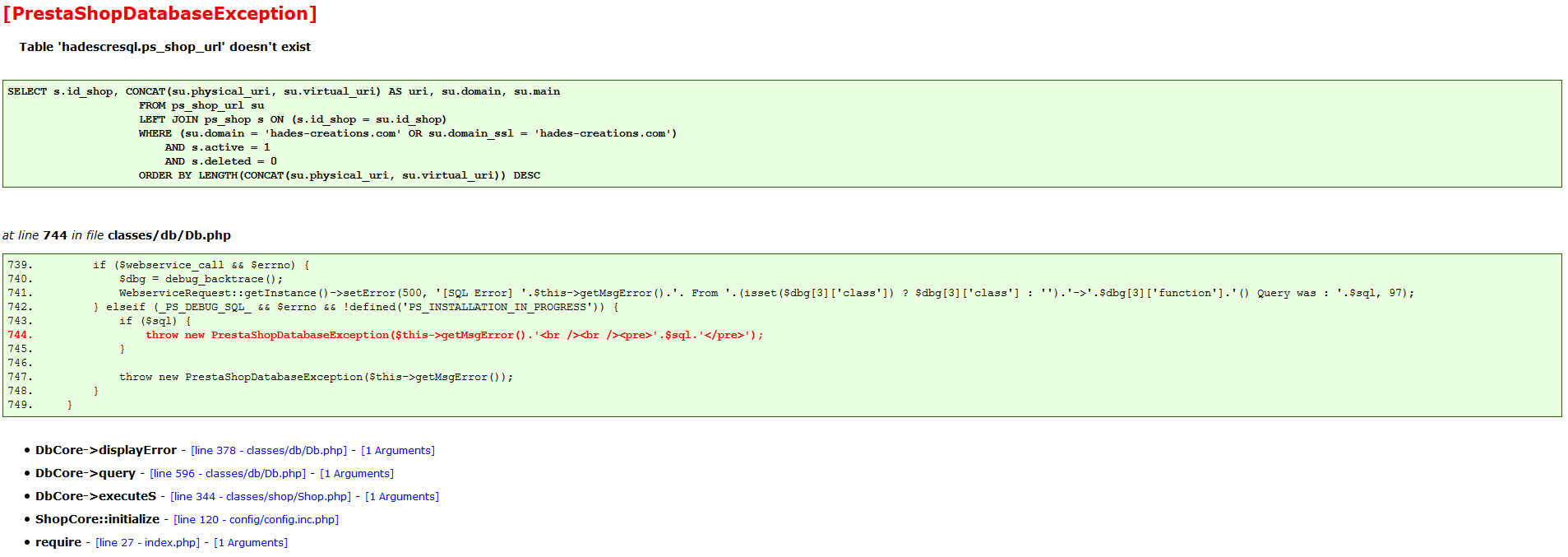Expand the executeS [1 Arguments] link

pos(402,496)
